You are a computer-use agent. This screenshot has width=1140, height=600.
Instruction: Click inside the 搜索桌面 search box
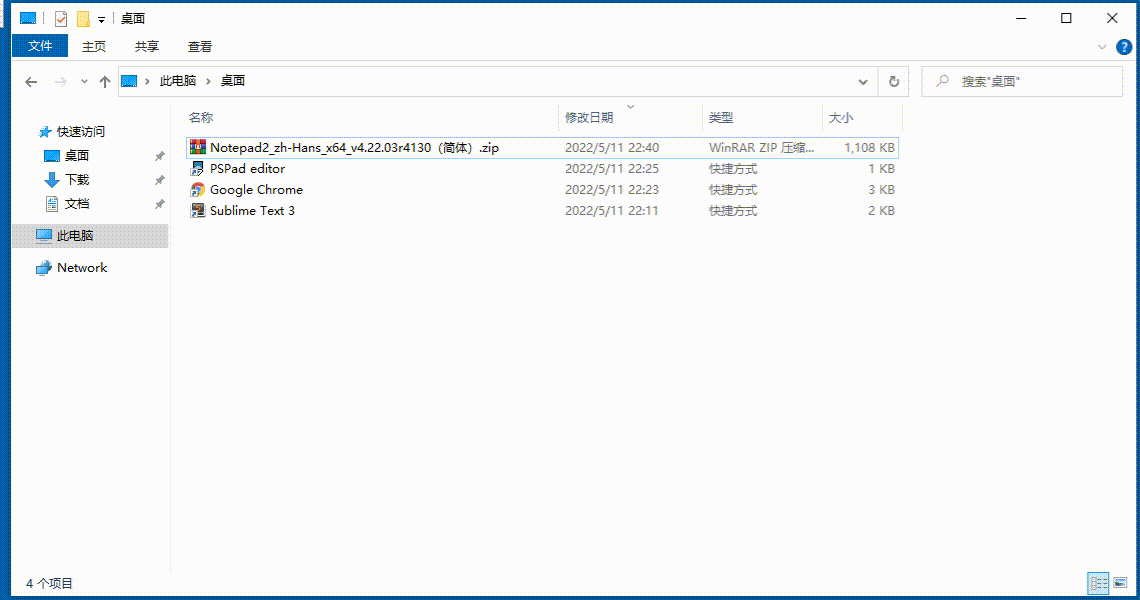pos(1020,81)
